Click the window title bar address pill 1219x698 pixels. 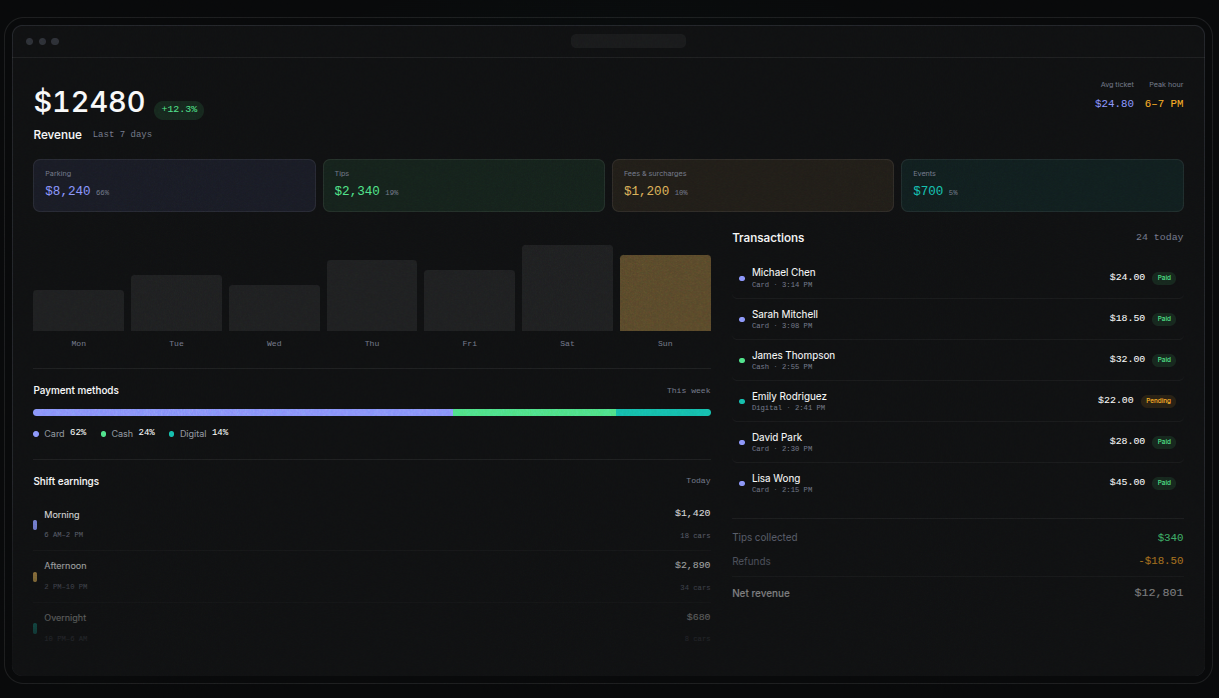click(x=628, y=41)
